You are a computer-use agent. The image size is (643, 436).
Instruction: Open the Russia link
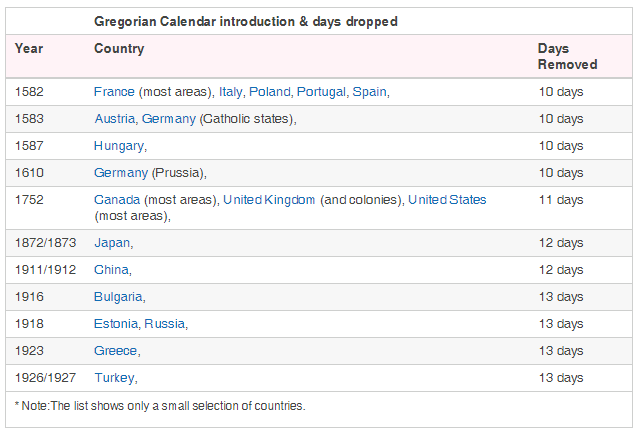[165, 324]
